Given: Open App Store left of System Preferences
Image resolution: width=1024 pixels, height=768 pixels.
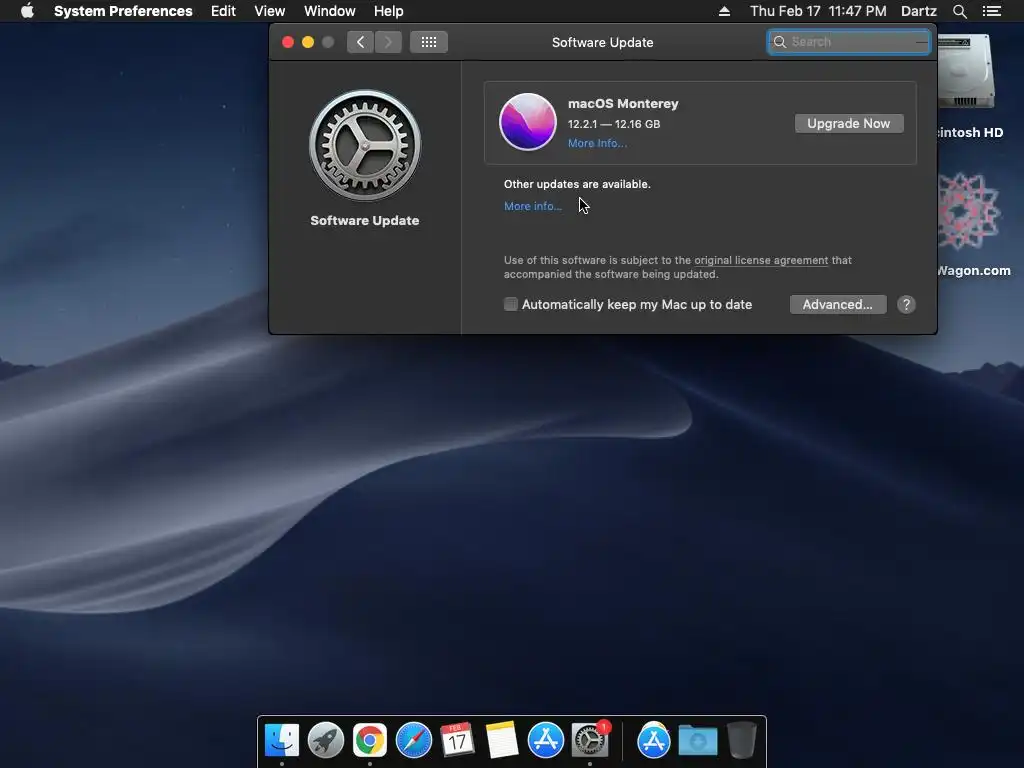Looking at the screenshot, I should click(545, 740).
